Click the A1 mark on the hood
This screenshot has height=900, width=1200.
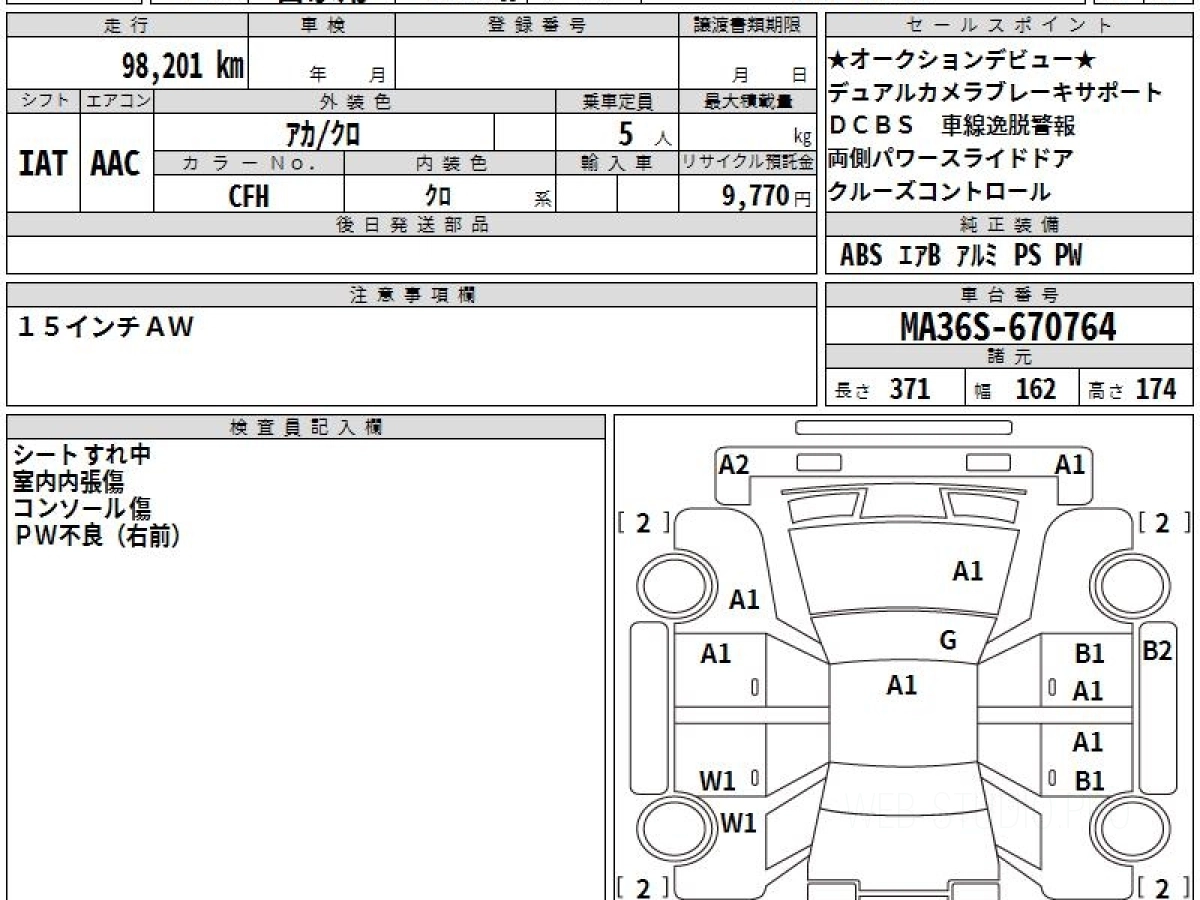967,571
